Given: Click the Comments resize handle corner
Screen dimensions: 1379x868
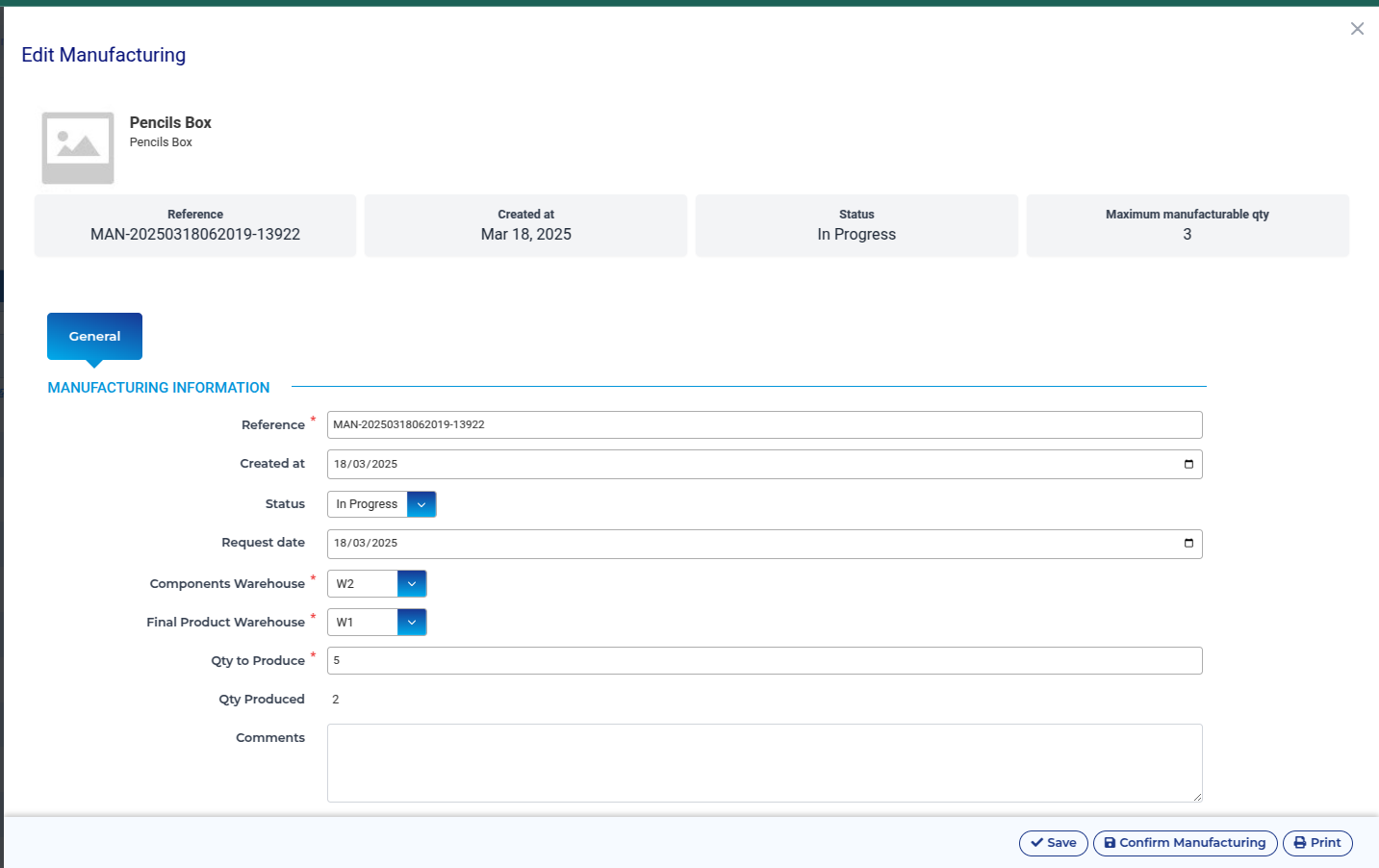Looking at the screenshot, I should point(1197,797).
